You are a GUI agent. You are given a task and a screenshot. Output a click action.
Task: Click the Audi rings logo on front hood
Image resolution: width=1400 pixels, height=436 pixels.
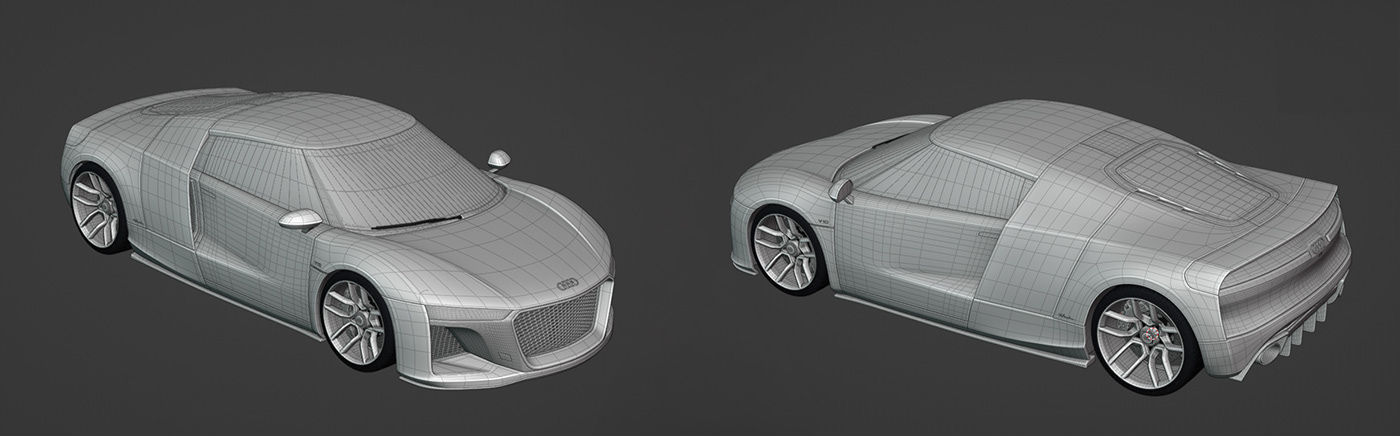(567, 285)
